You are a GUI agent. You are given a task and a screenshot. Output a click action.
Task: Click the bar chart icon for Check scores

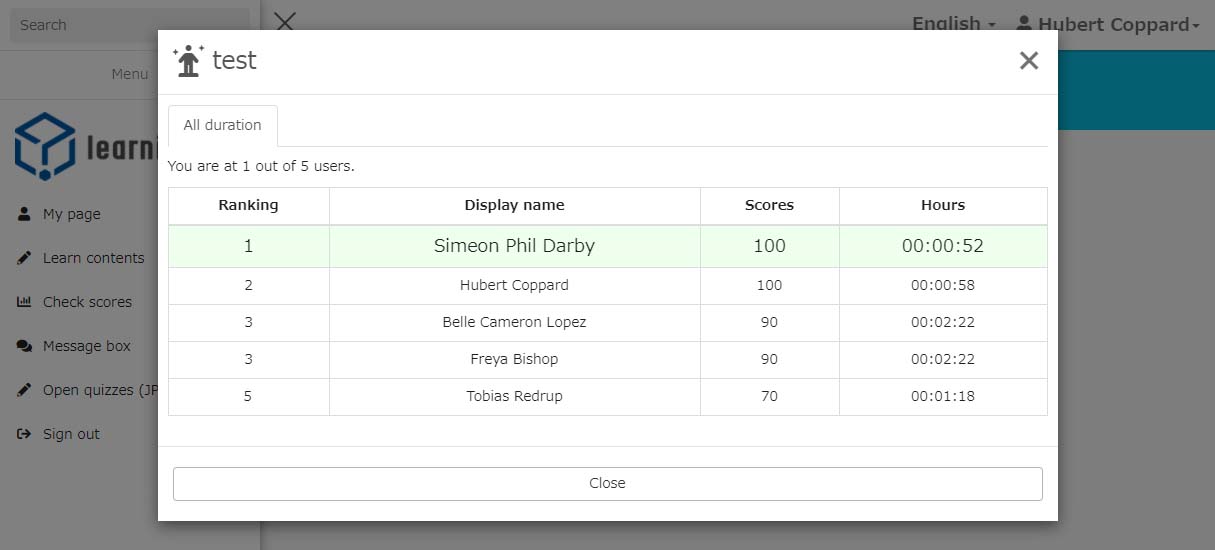point(24,302)
